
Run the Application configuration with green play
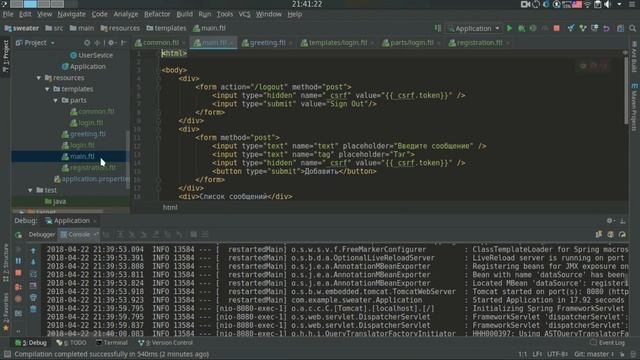pos(509,28)
